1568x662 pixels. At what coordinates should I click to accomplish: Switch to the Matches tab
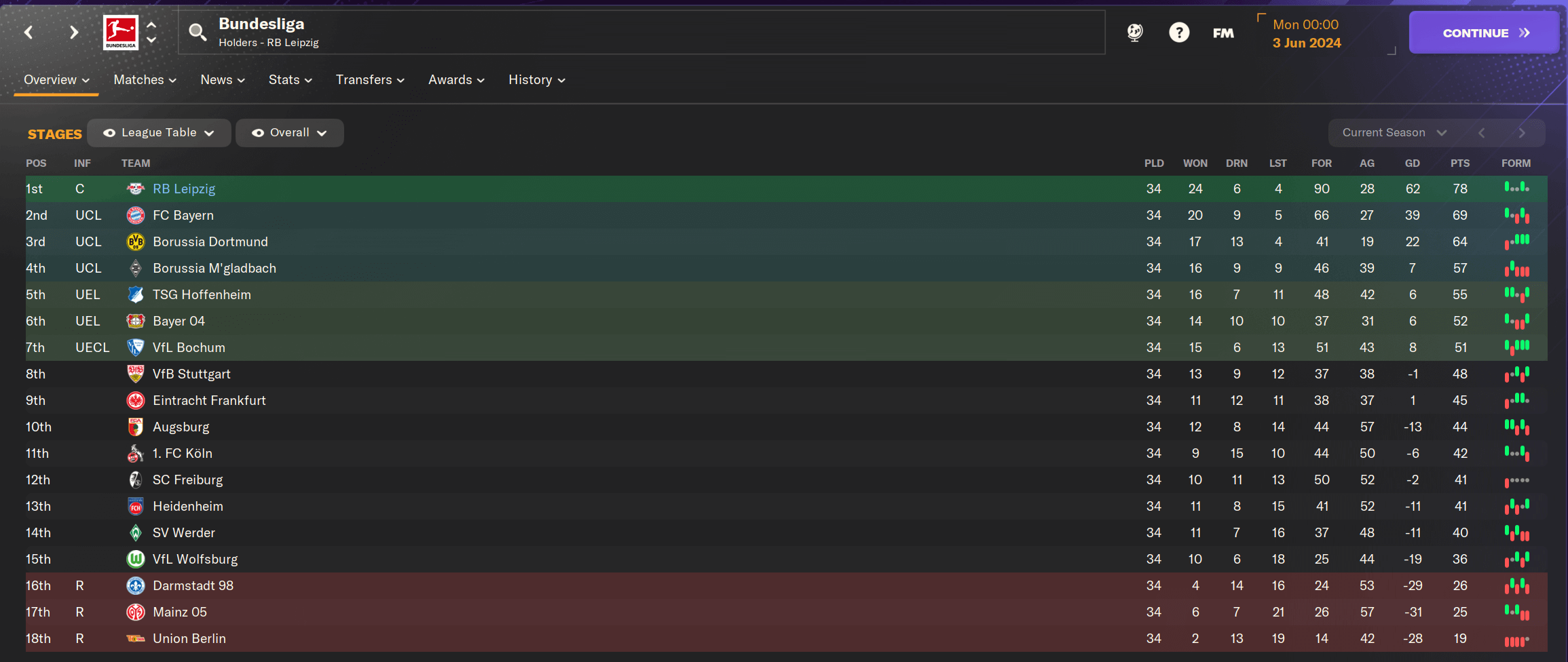pyautogui.click(x=145, y=80)
